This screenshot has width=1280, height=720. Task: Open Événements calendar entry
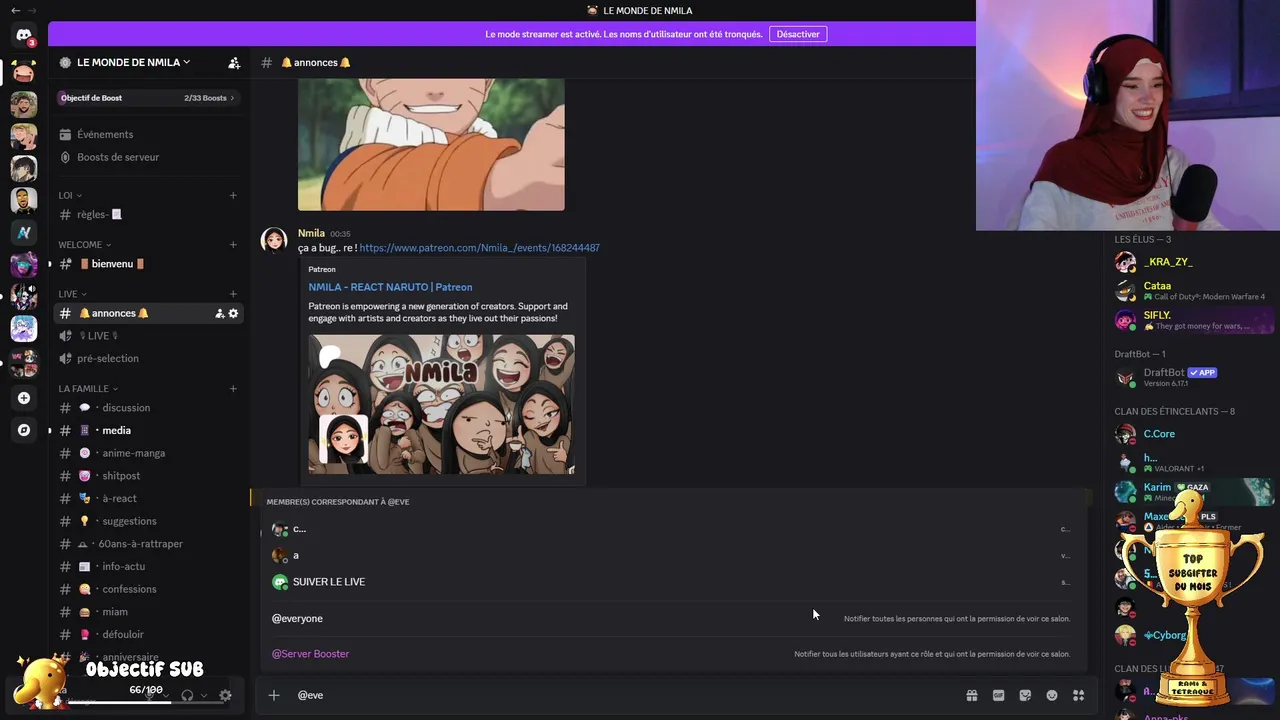pos(150,134)
